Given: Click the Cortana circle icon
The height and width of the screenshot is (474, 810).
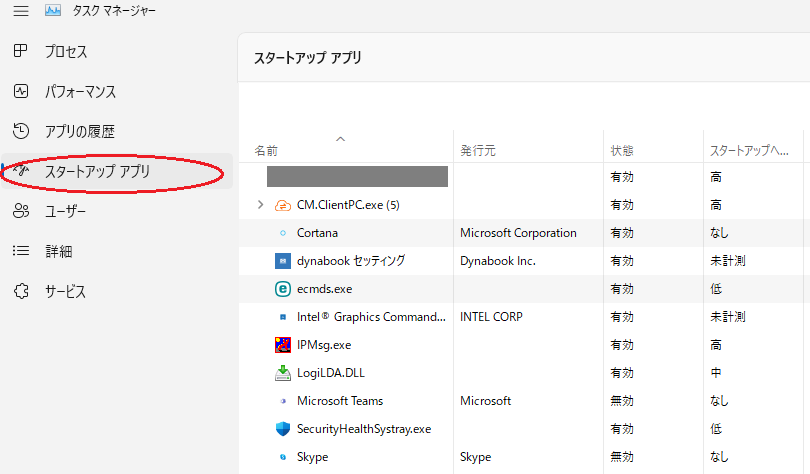Looking at the screenshot, I should click(283, 233).
